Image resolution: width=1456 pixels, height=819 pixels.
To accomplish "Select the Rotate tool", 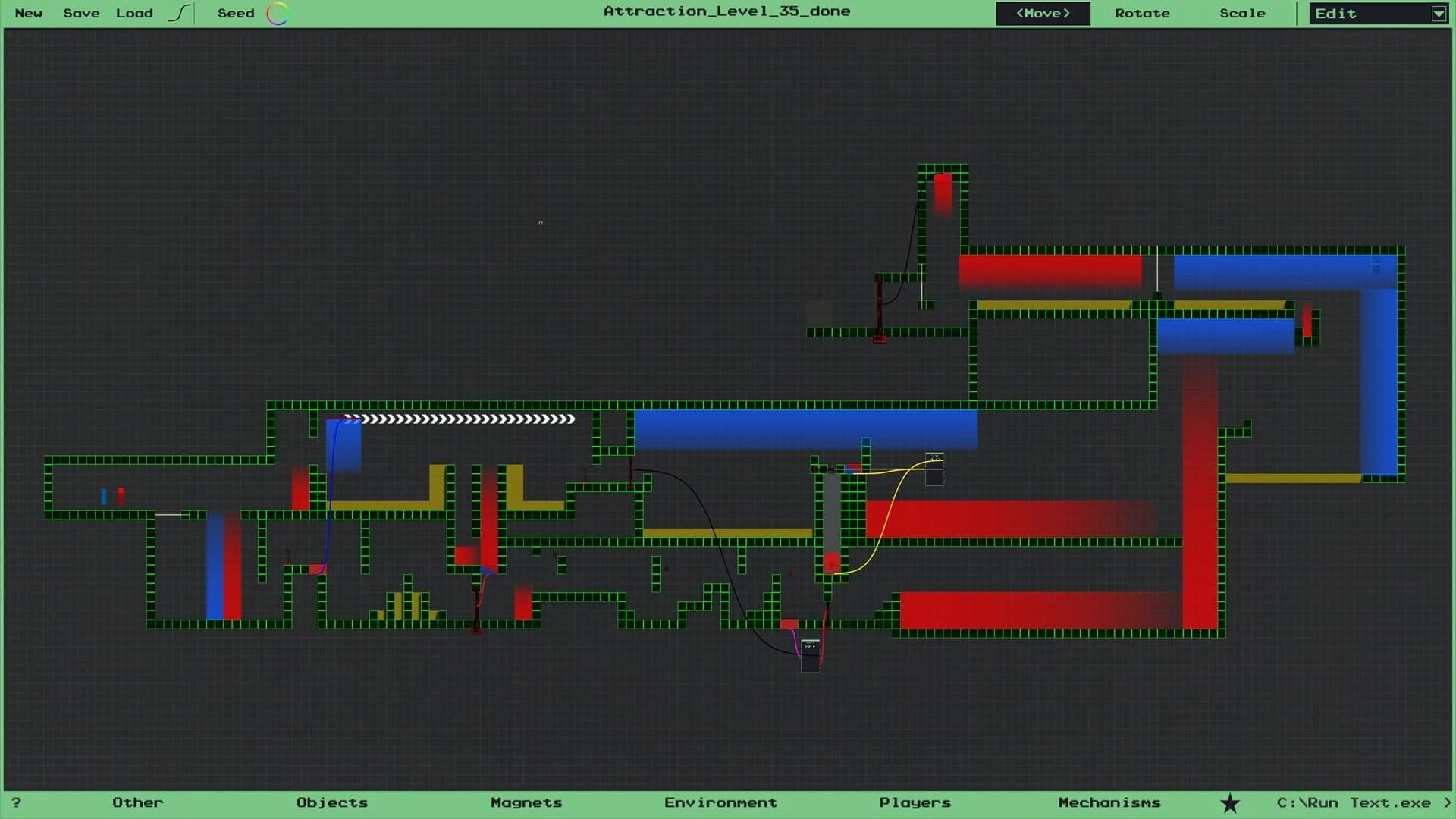I will (1141, 13).
